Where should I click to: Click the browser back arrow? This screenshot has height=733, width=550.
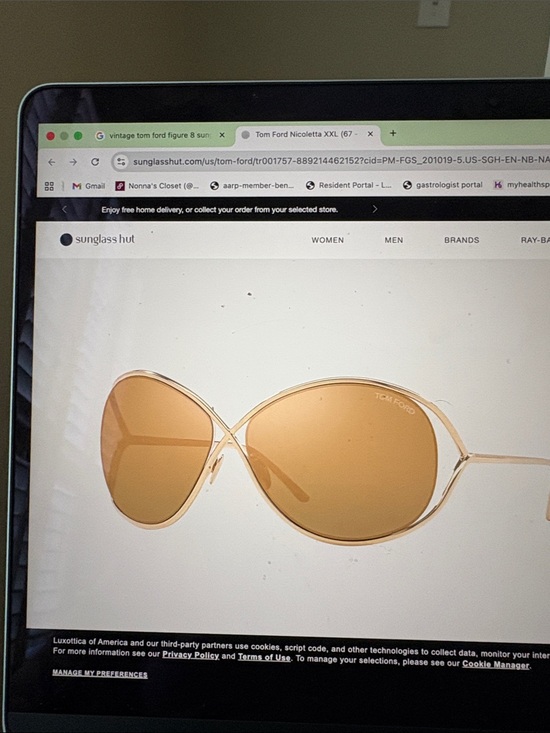52,162
